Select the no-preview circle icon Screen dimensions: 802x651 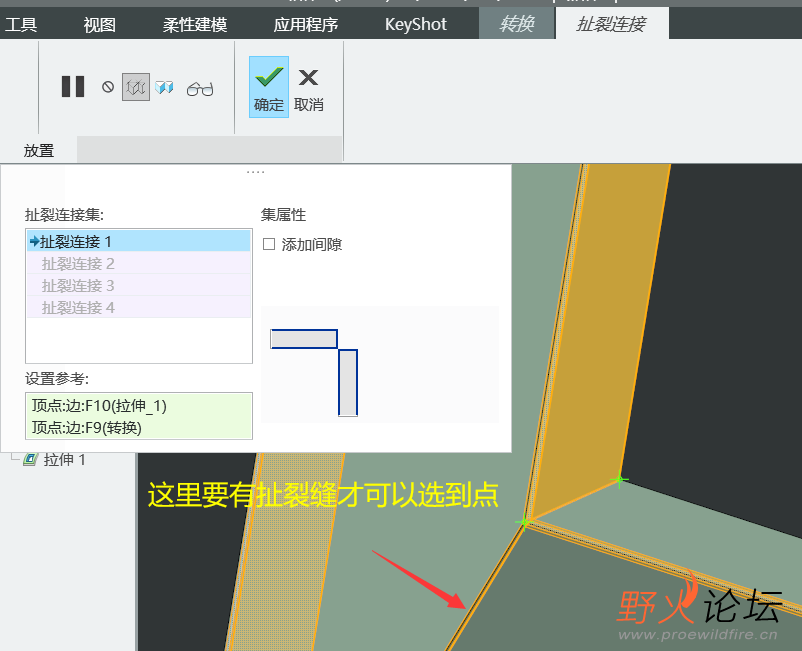click(x=108, y=87)
